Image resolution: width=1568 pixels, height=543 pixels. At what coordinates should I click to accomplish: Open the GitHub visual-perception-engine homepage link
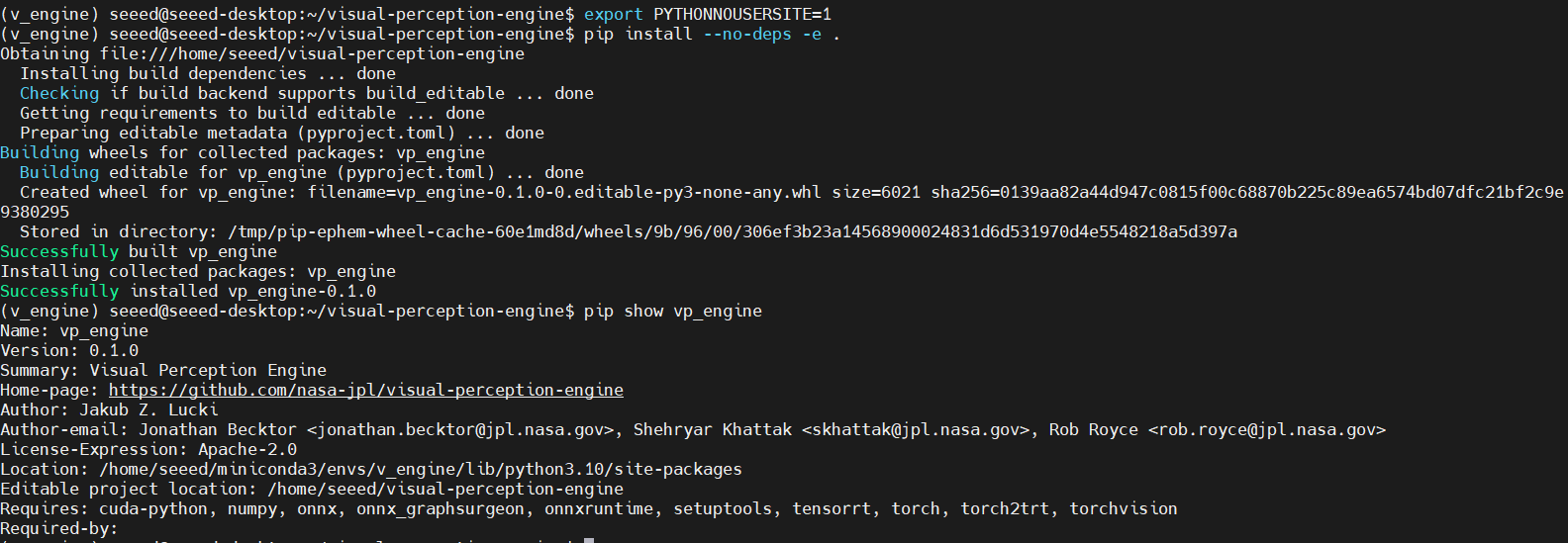pos(365,390)
